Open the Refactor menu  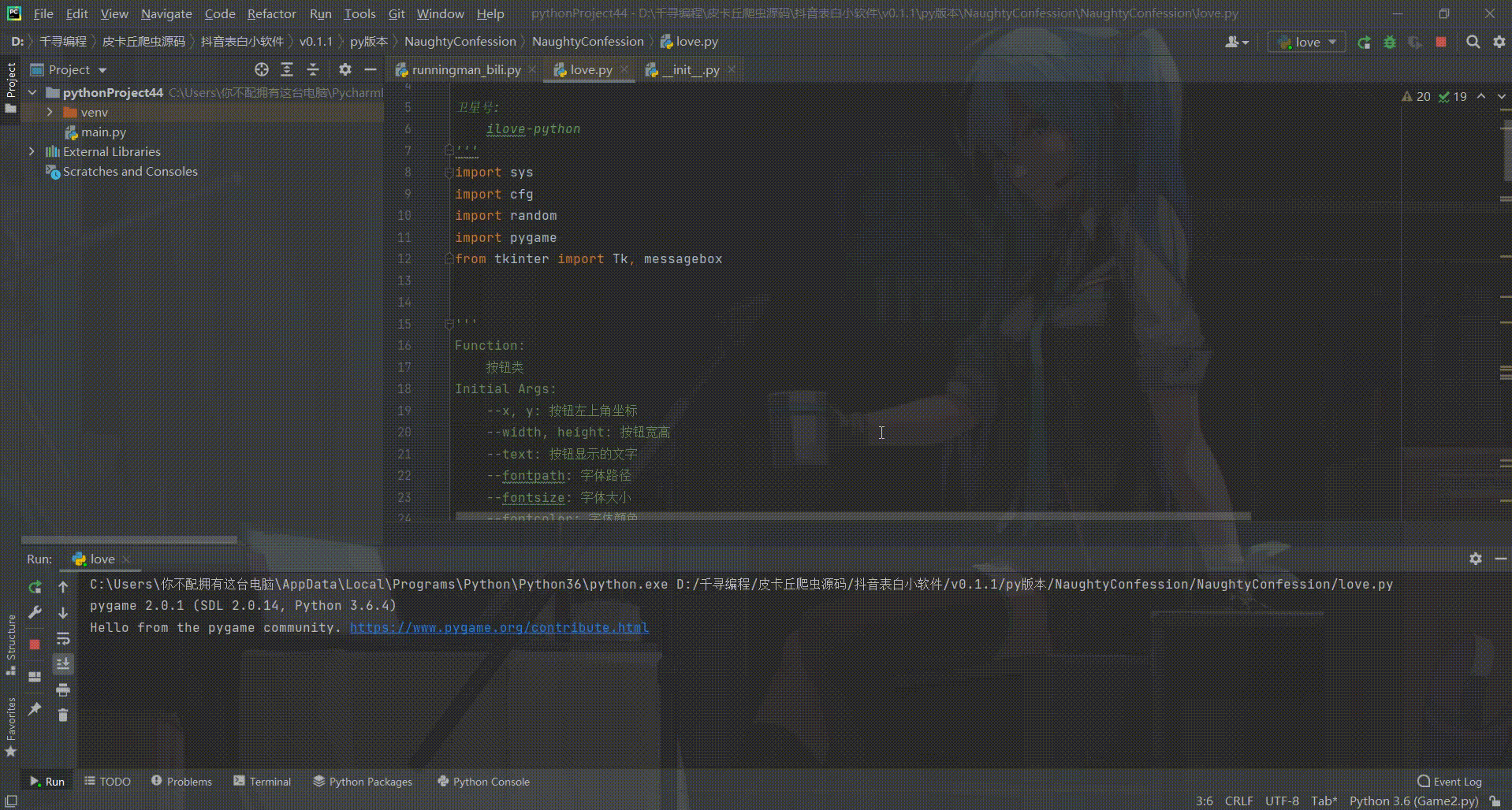coord(271,13)
